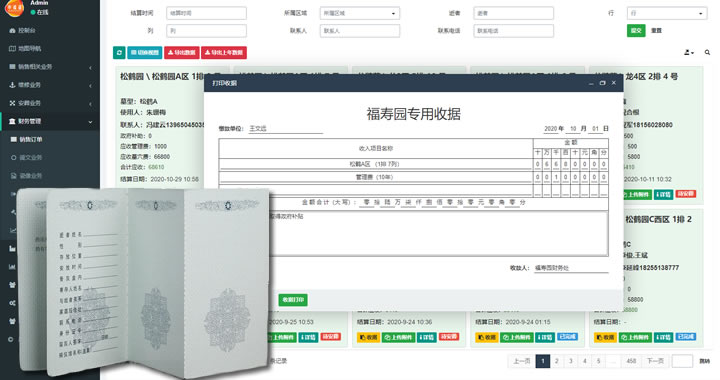Click the green 提交 submit button
This screenshot has height=380, width=720.
[x=636, y=31]
